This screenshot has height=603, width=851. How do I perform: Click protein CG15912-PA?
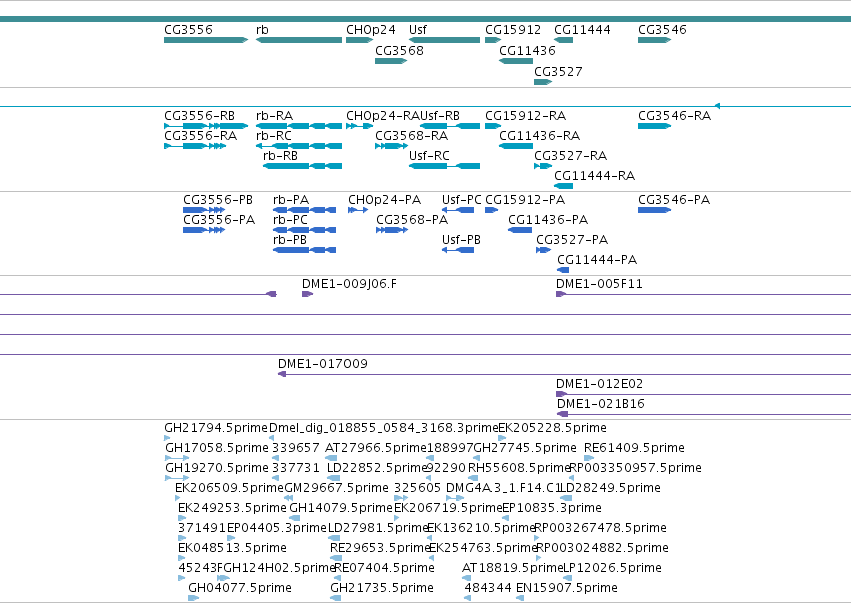point(492,211)
